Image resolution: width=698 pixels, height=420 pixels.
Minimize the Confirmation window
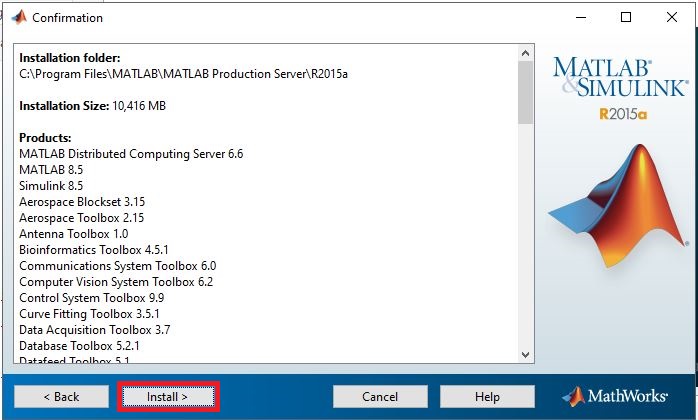click(581, 17)
